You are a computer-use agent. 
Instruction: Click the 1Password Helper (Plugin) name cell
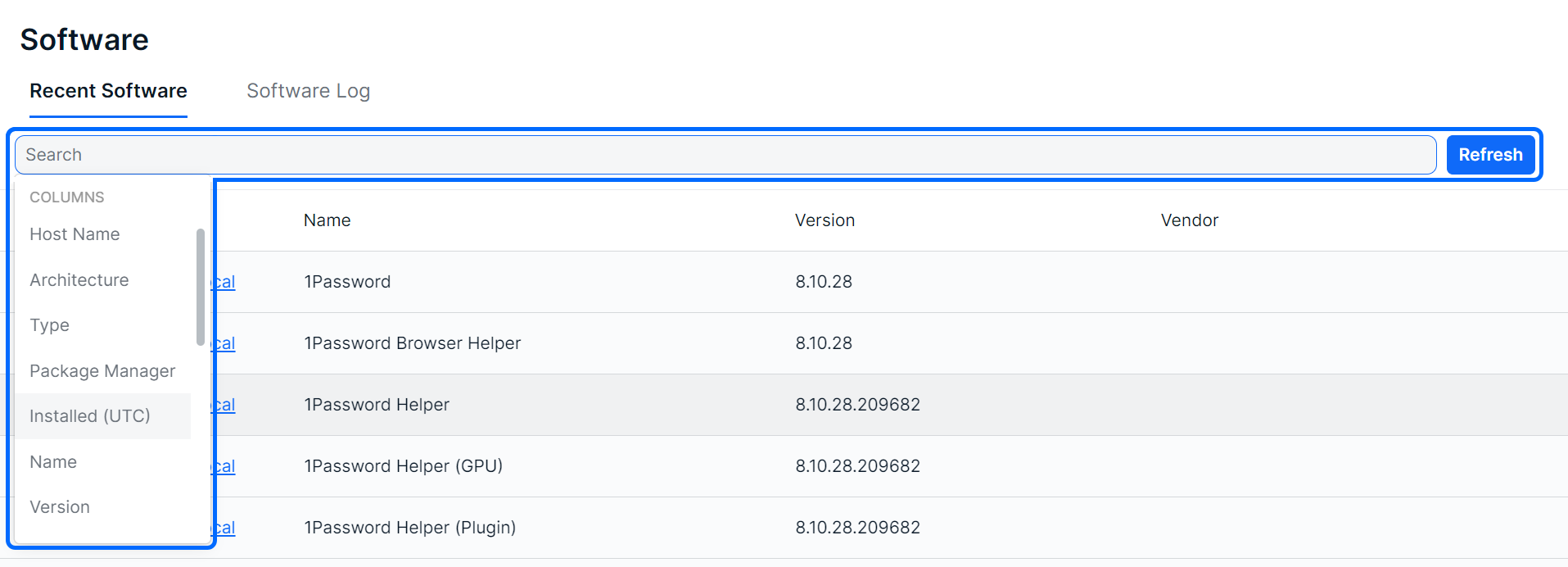click(409, 528)
